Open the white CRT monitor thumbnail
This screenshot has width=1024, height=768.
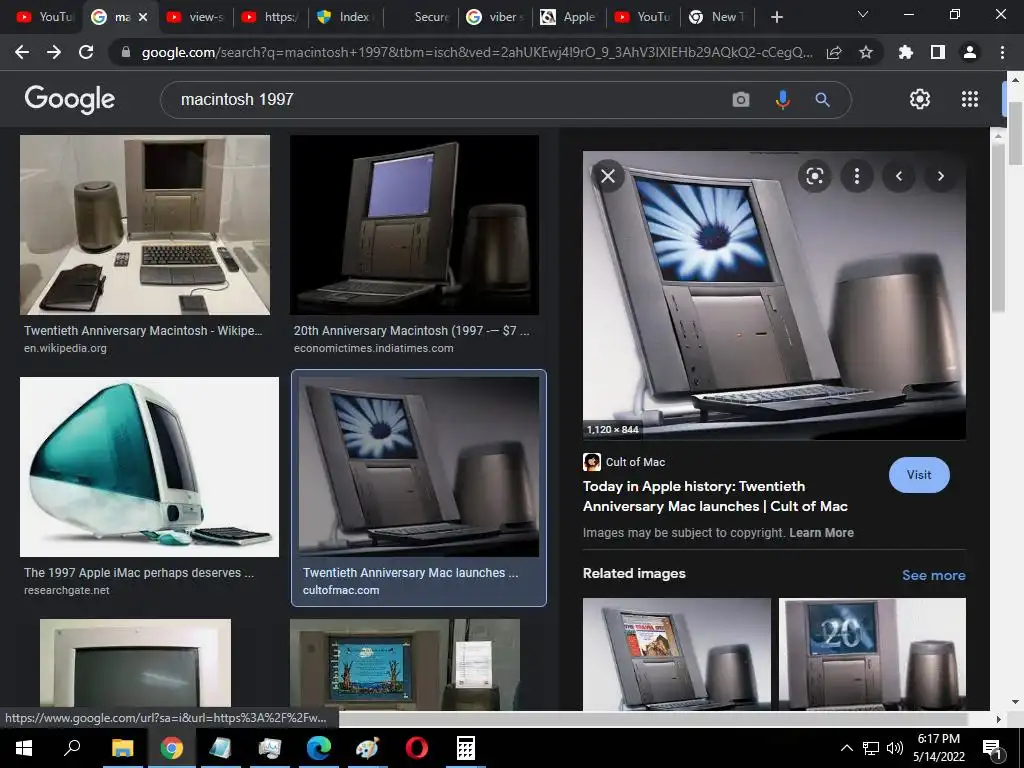(x=135, y=664)
